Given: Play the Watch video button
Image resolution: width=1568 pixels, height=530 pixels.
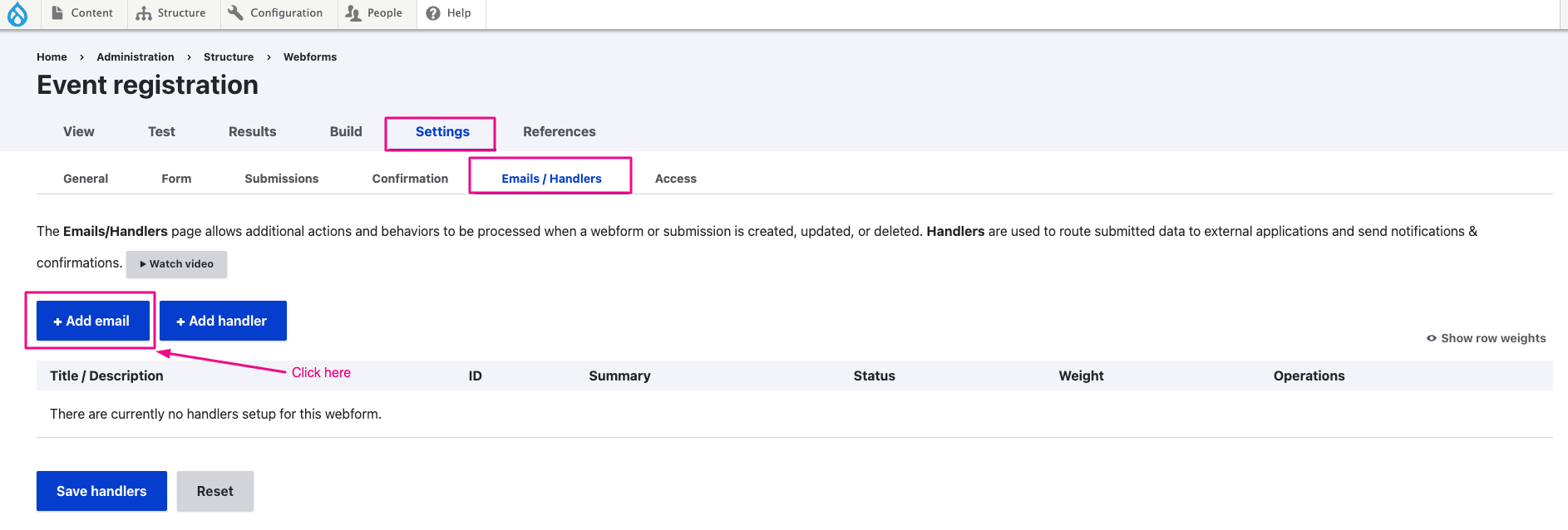Looking at the screenshot, I should pos(176,264).
